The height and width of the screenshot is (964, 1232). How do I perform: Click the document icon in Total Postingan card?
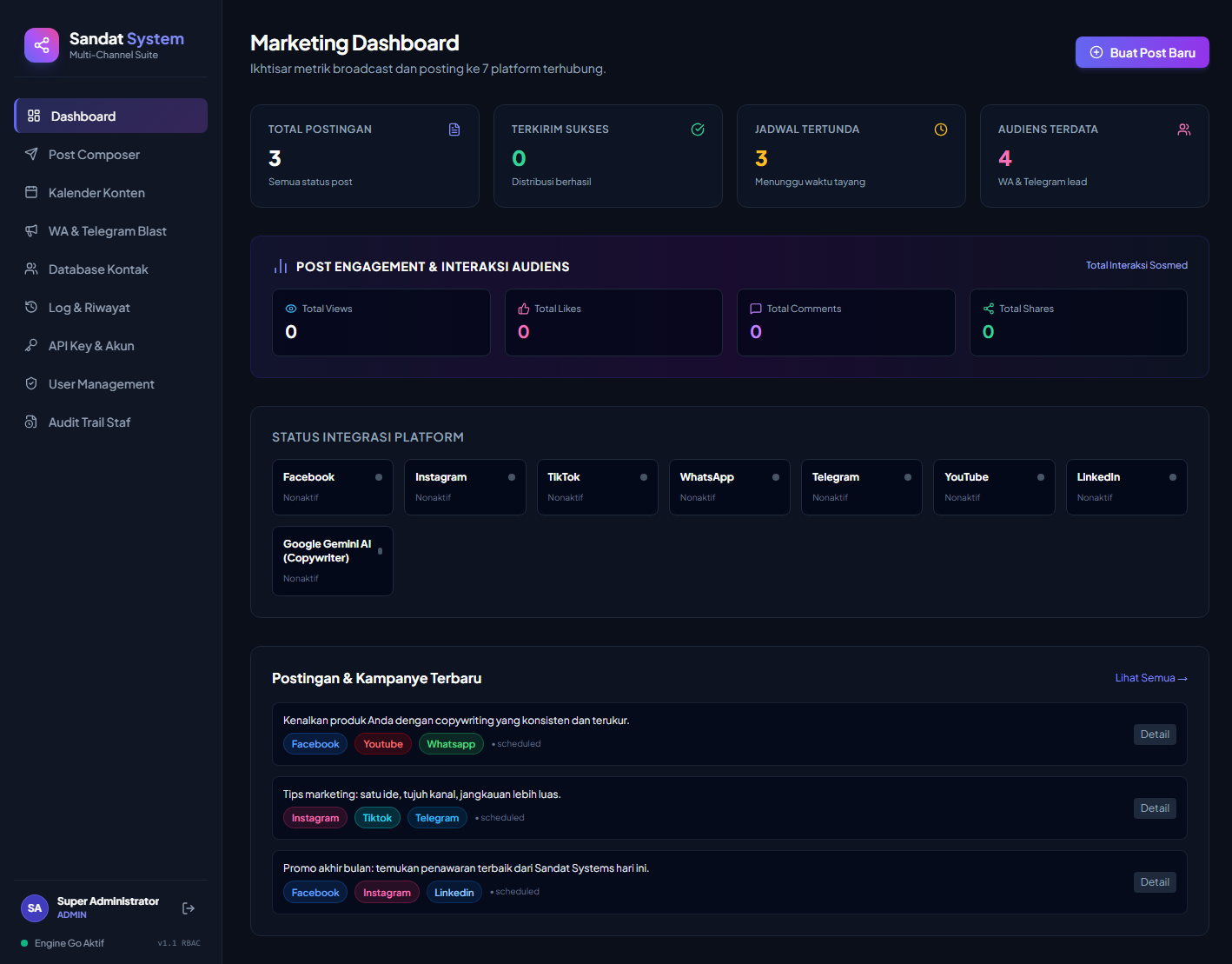454,130
